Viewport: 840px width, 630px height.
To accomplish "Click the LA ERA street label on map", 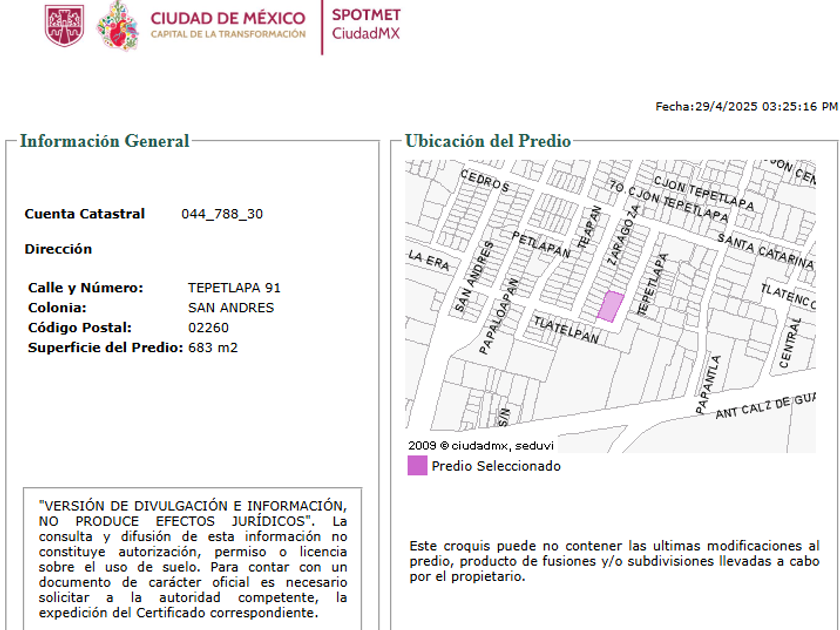I will point(429,260).
